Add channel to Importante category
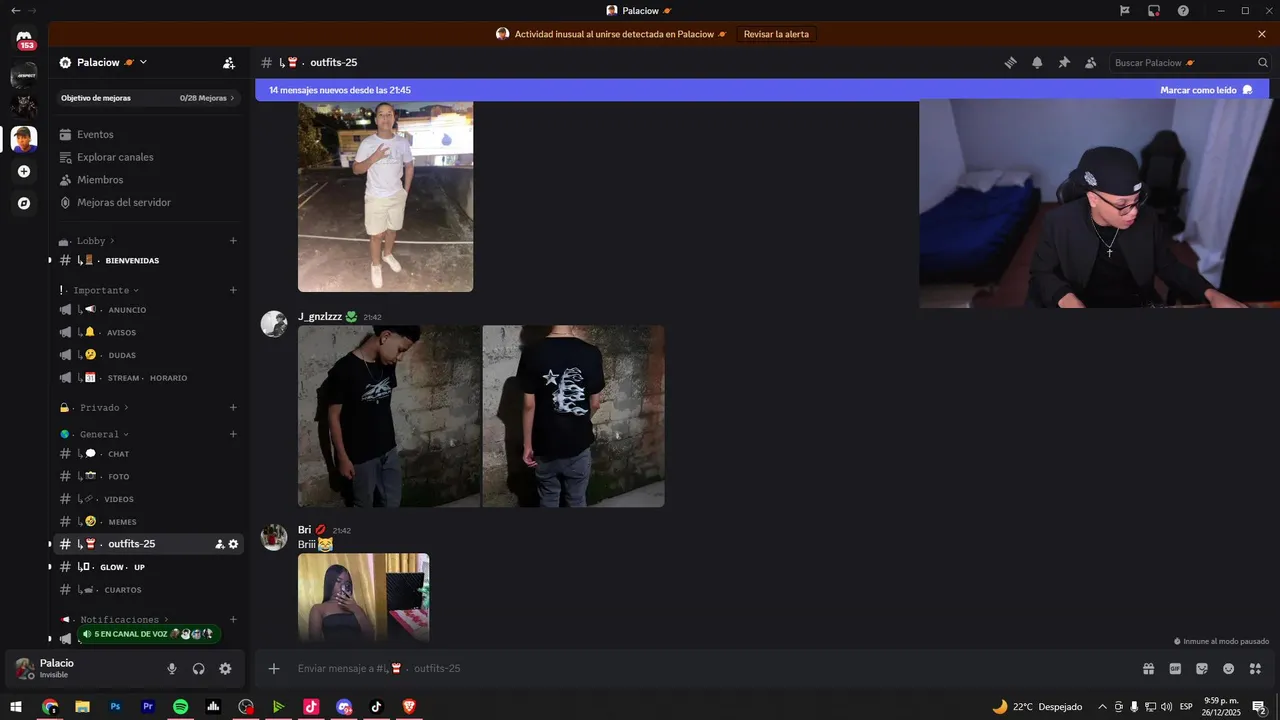 point(233,290)
